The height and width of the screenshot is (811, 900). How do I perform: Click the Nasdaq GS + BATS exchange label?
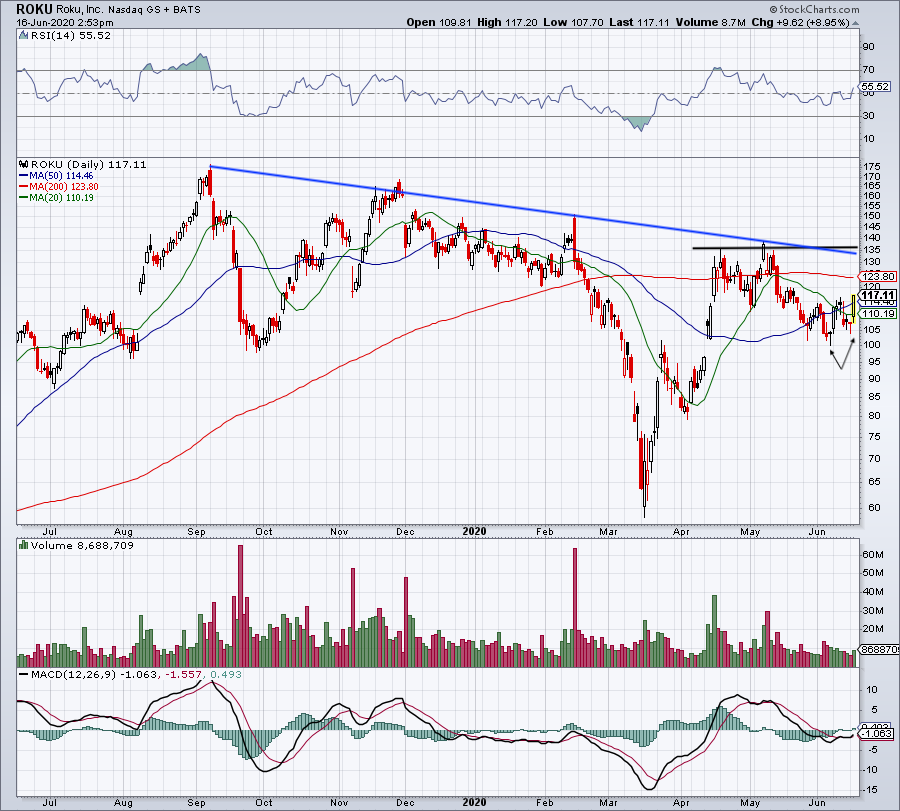click(153, 10)
